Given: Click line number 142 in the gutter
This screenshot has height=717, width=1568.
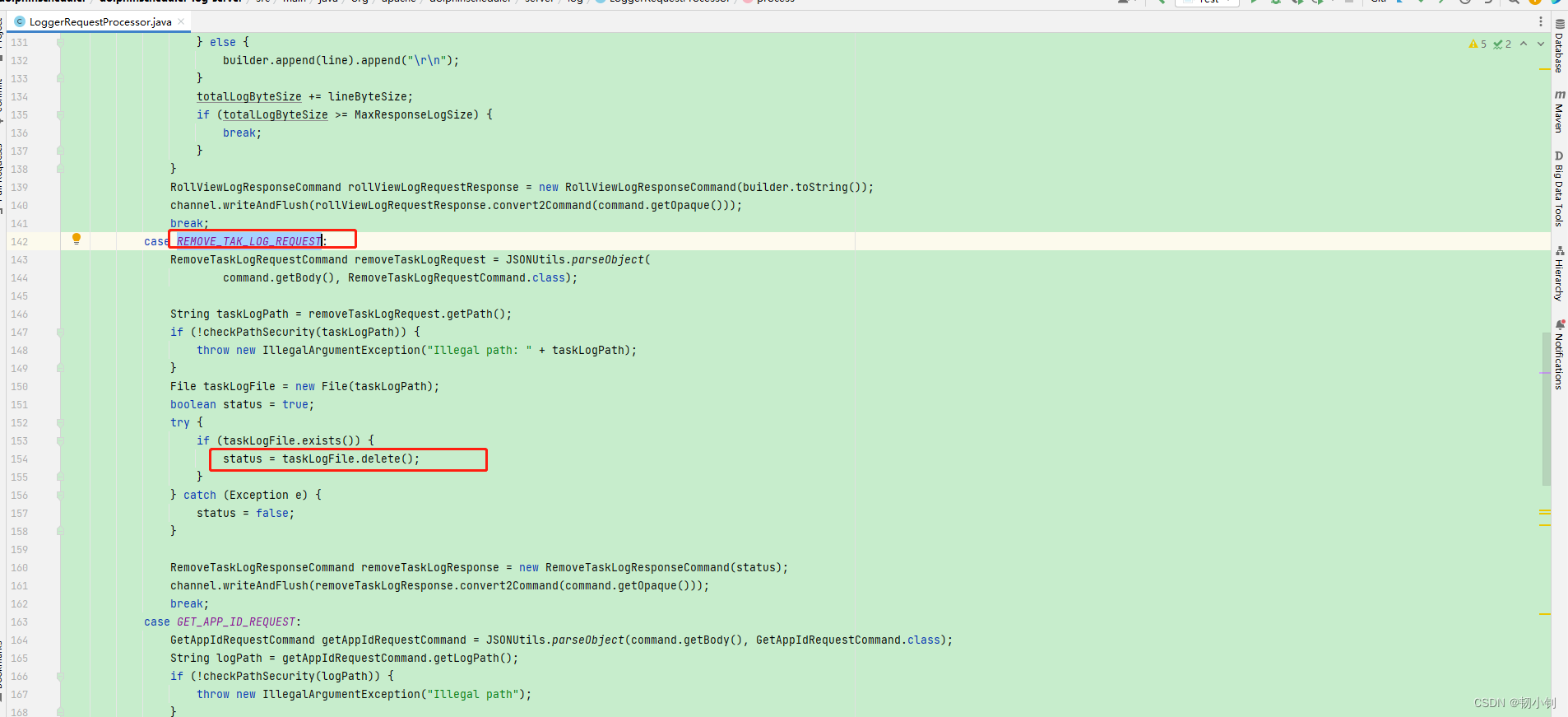Looking at the screenshot, I should (19, 241).
